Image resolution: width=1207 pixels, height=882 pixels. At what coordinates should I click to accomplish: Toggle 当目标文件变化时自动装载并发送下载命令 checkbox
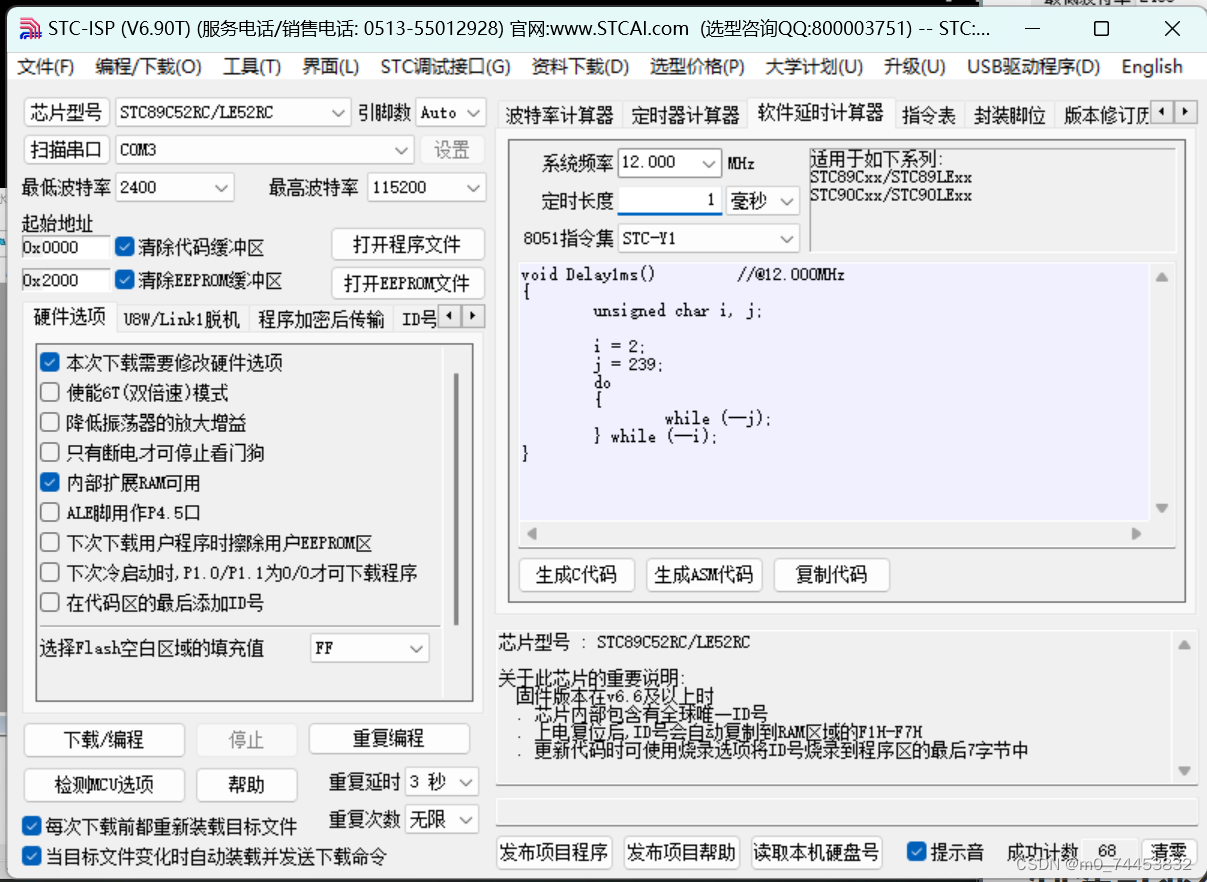(32, 857)
